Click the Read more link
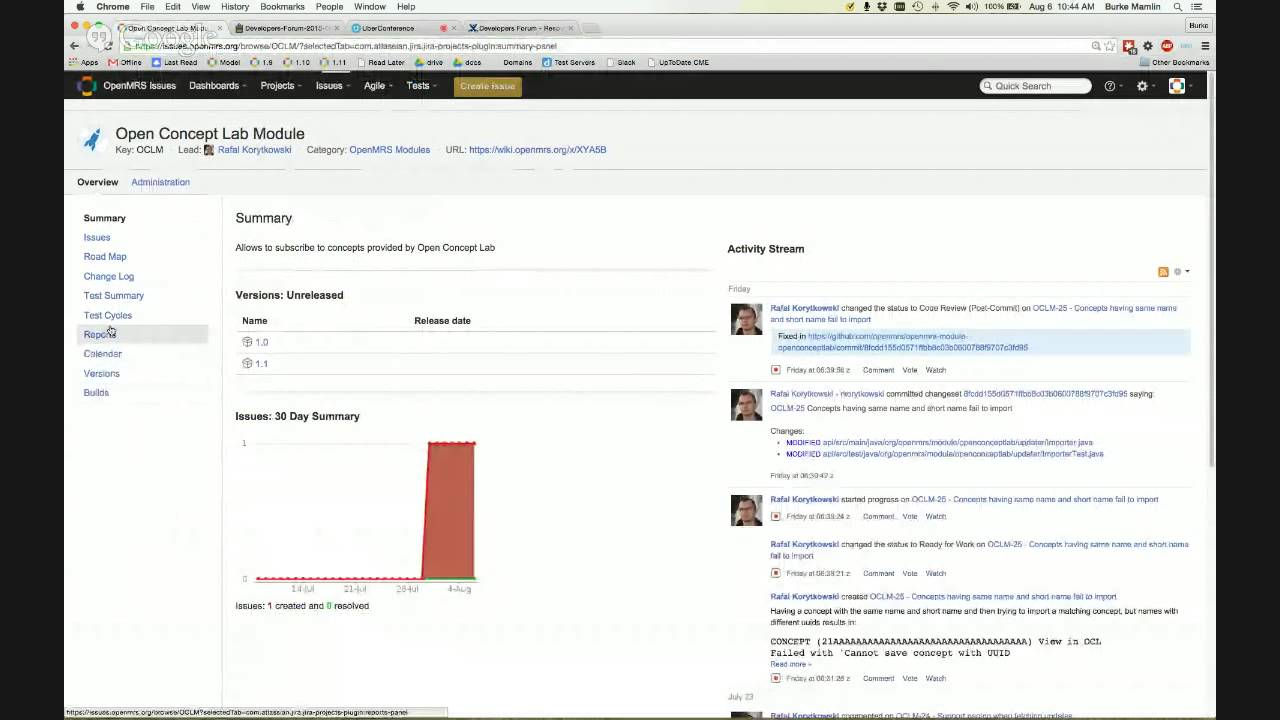1280x720 pixels. pos(790,664)
